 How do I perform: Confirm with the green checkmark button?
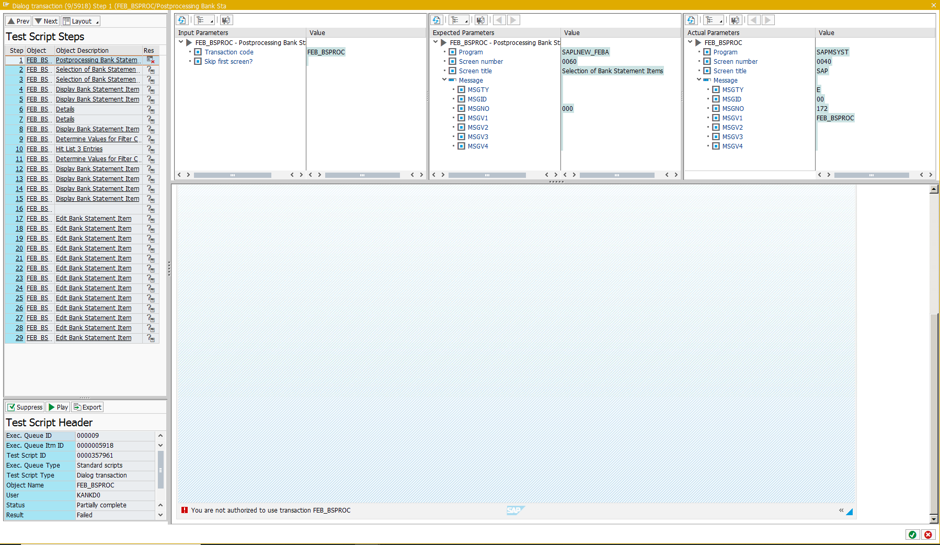912,535
